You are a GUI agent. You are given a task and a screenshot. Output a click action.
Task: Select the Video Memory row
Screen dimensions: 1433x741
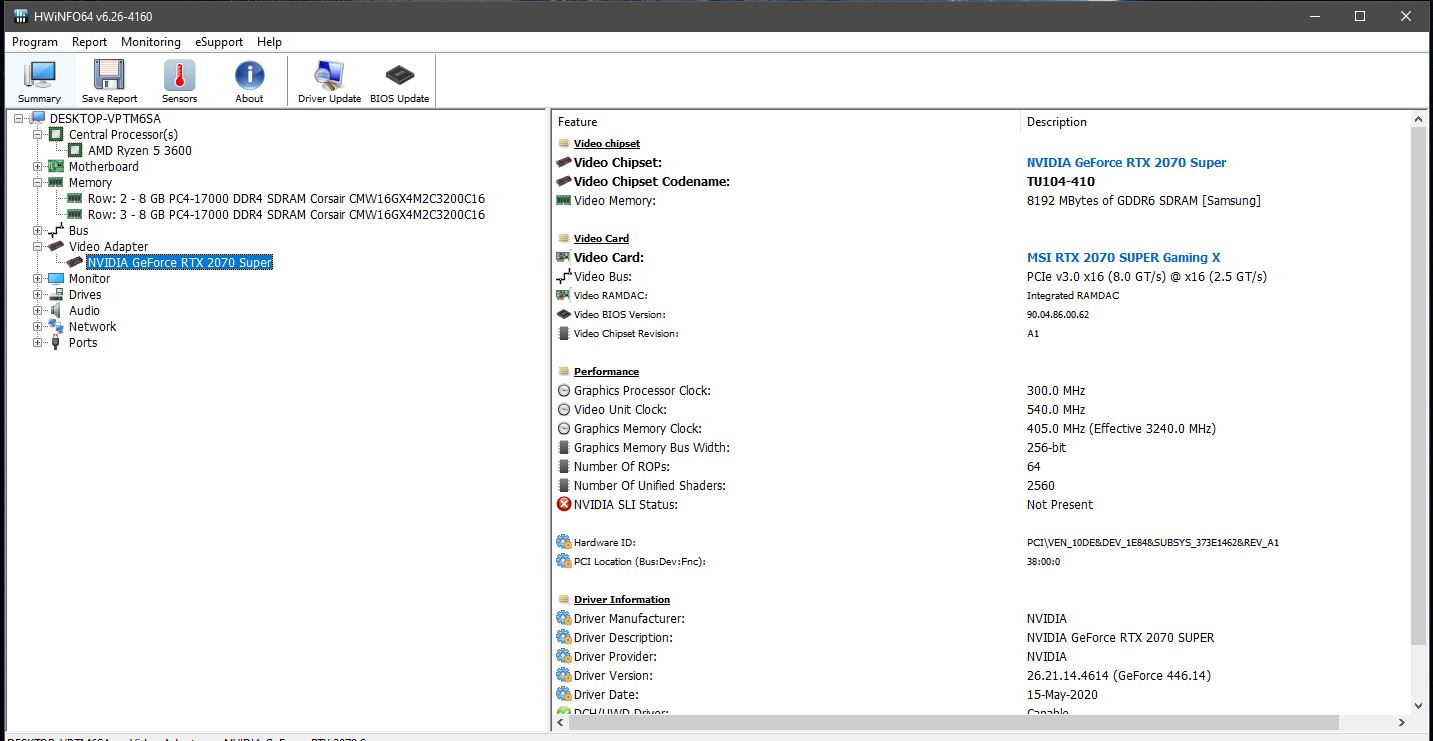(x=981, y=201)
